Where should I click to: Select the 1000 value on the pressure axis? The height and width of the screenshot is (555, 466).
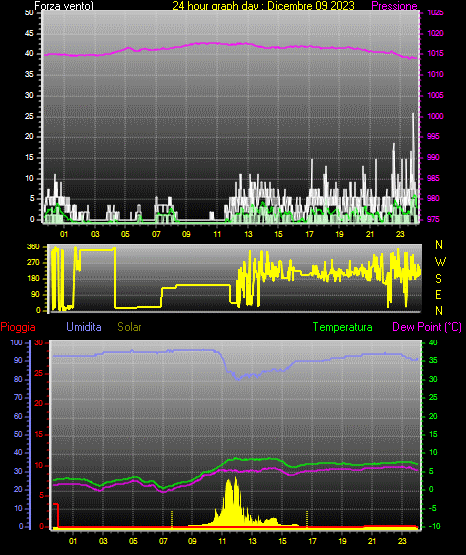tap(435, 116)
